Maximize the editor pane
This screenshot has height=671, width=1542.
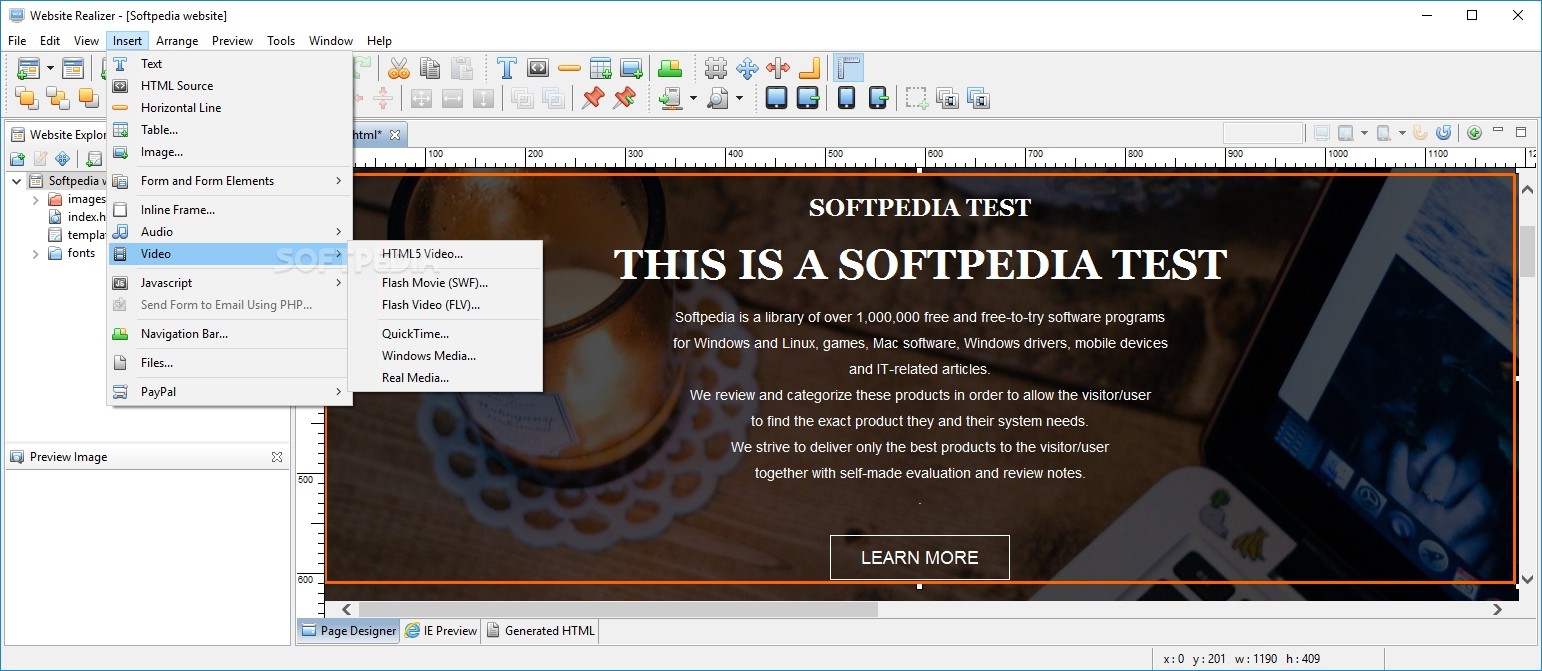click(x=1521, y=132)
